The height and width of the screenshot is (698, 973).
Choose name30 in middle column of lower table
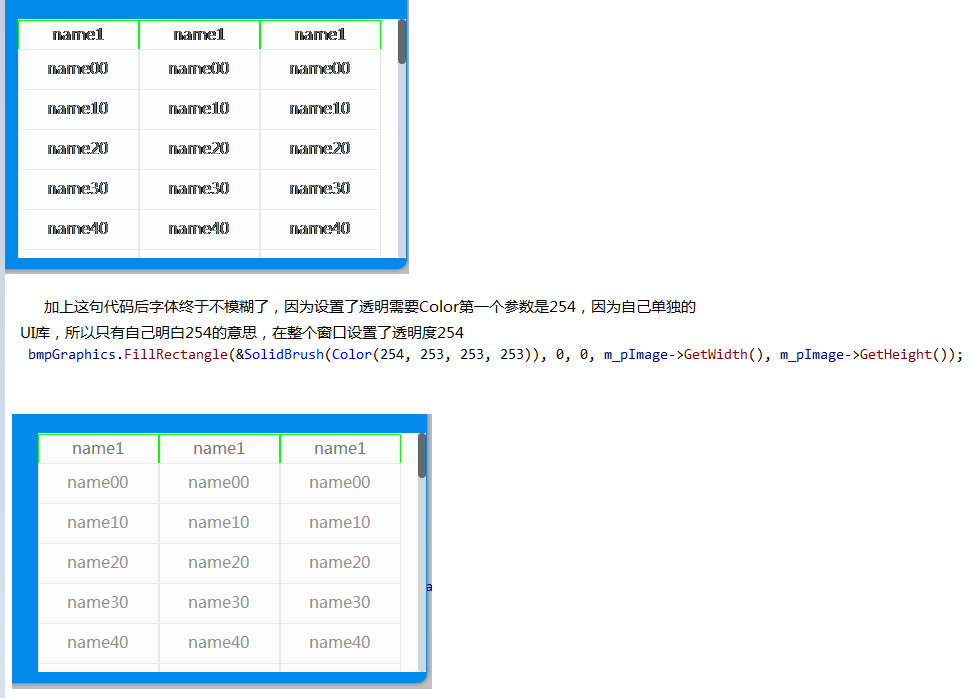(219, 602)
